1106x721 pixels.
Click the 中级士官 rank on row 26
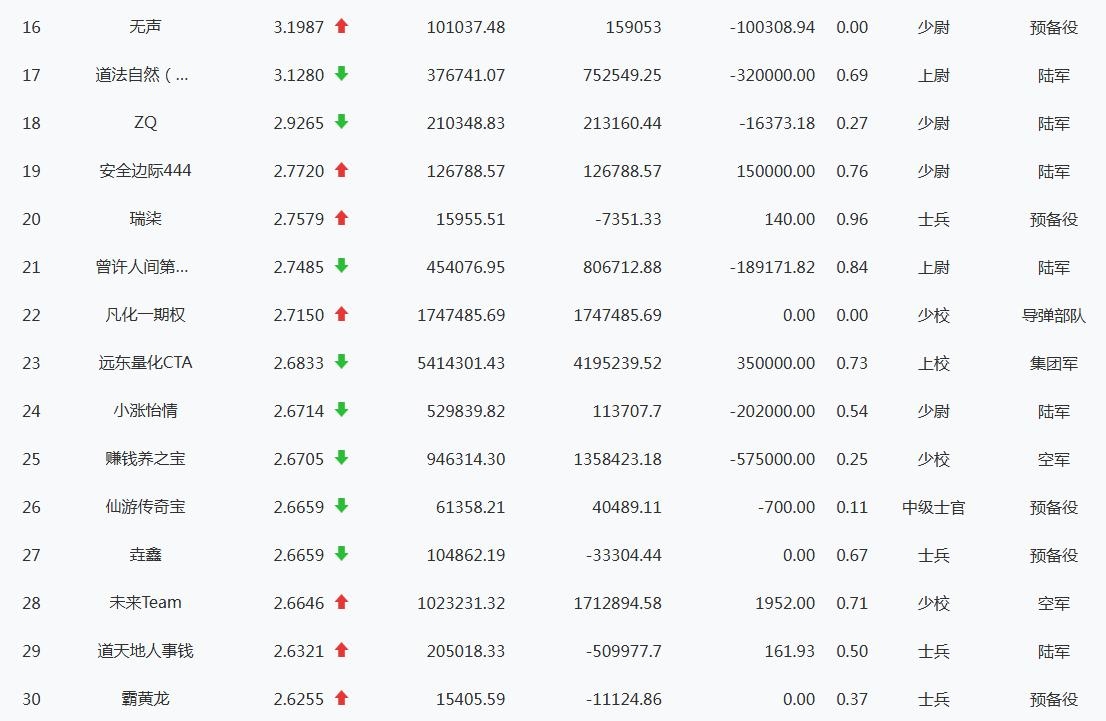pos(933,507)
